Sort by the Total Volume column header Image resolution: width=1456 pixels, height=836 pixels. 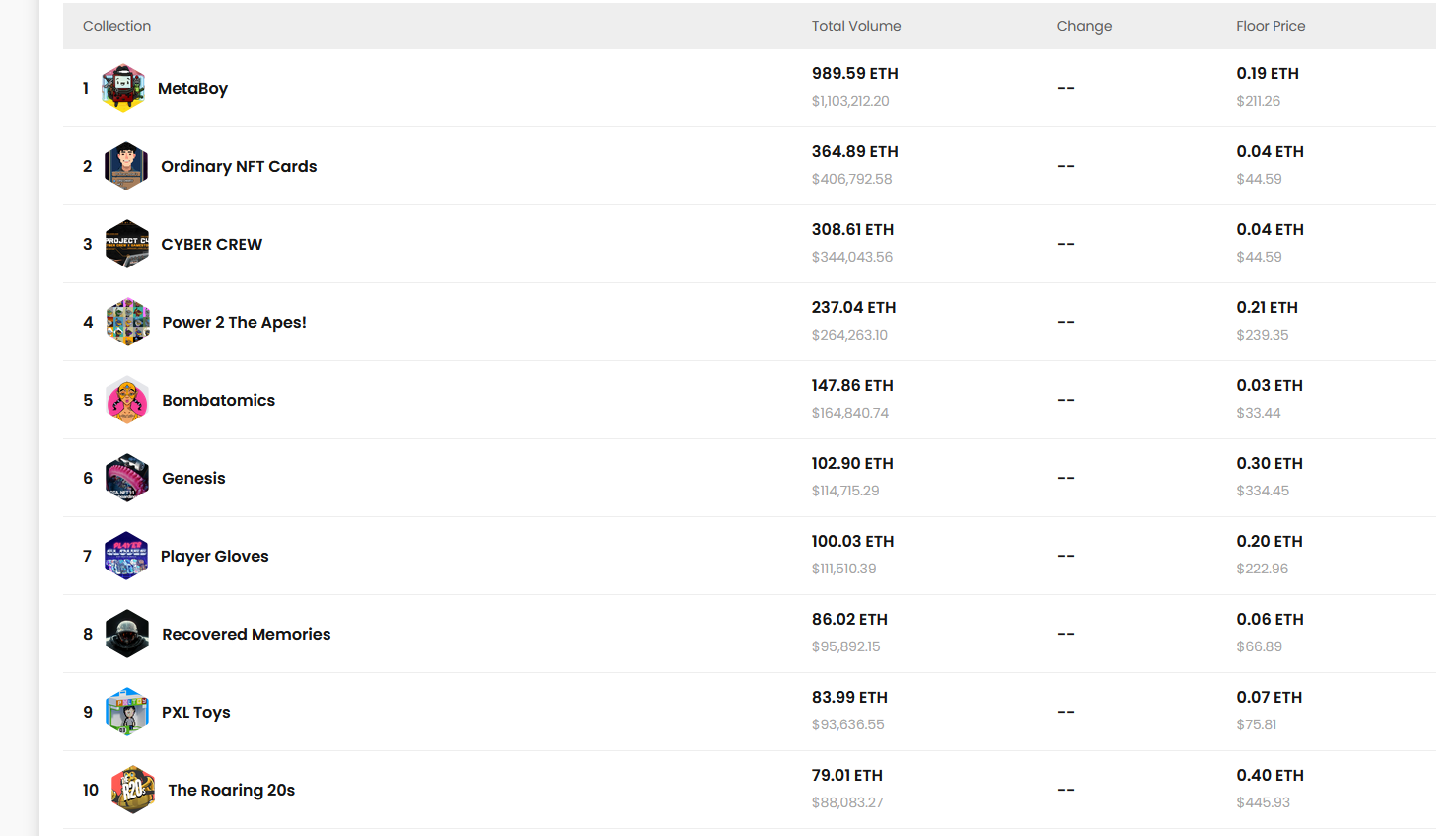click(855, 26)
